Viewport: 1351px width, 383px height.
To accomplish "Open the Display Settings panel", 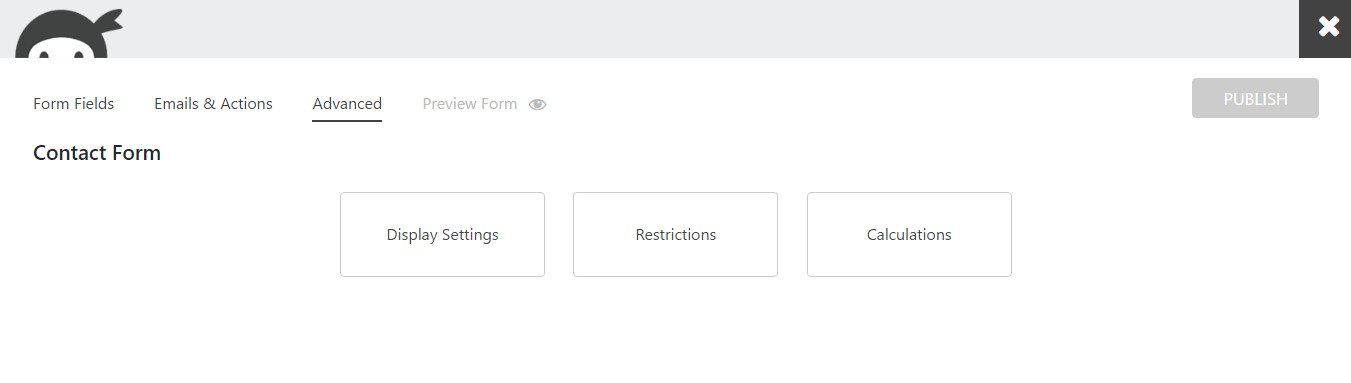I will pyautogui.click(x=442, y=234).
